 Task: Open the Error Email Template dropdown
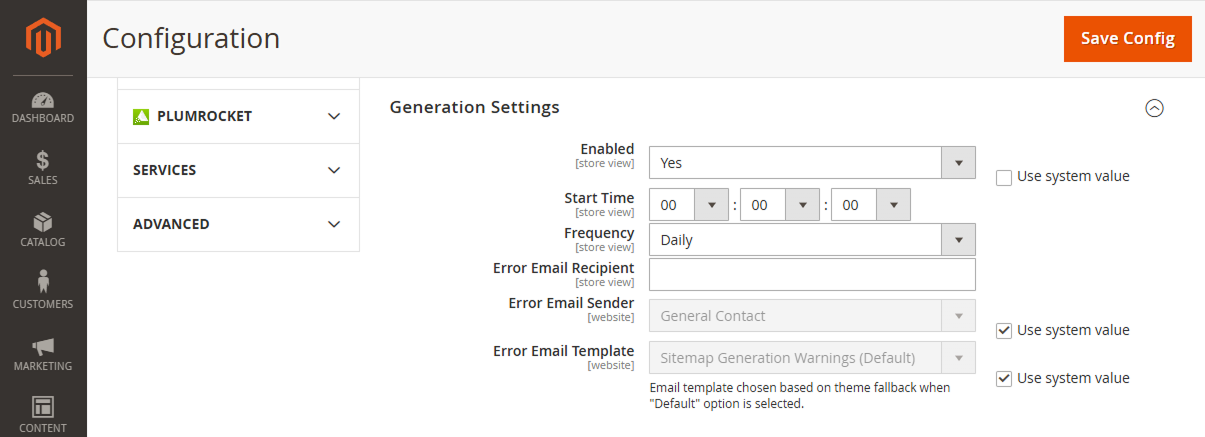812,358
